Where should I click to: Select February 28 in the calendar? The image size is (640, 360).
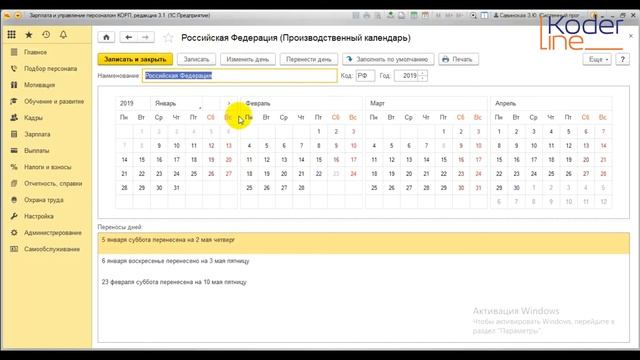pyautogui.click(x=301, y=188)
